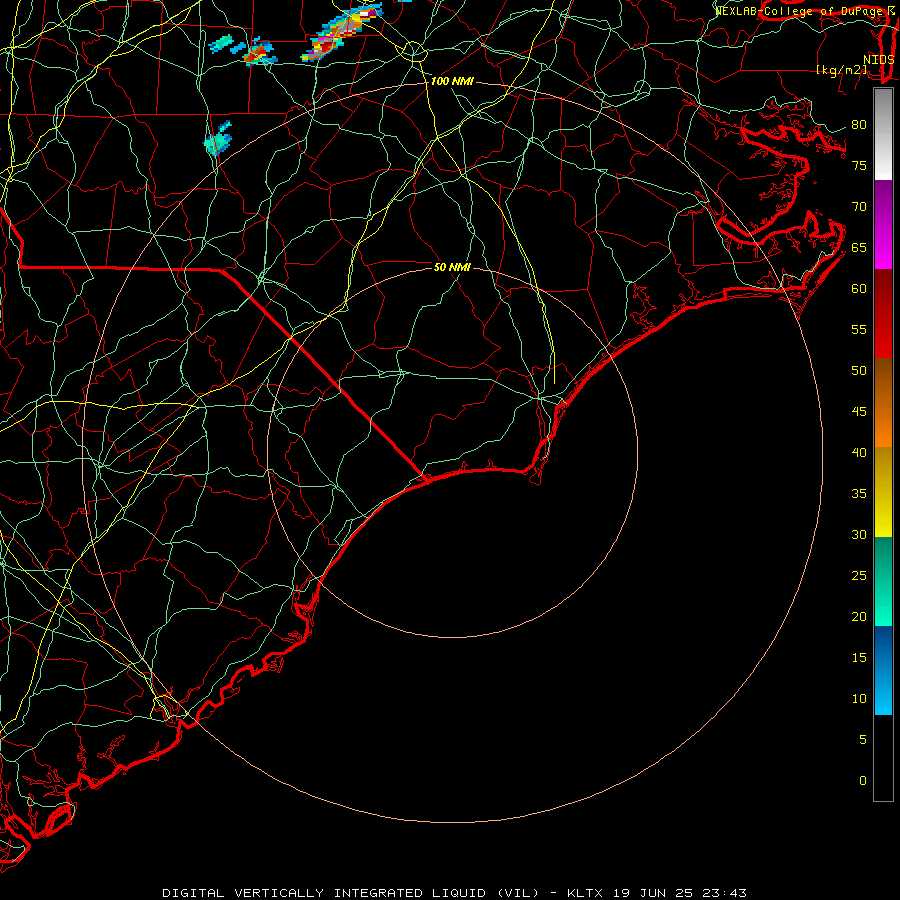Click the kg/m2 units label

coord(842,70)
